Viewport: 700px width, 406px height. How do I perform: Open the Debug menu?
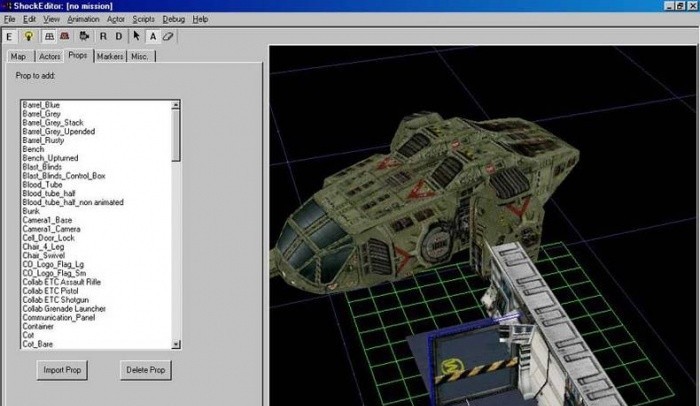(173, 19)
